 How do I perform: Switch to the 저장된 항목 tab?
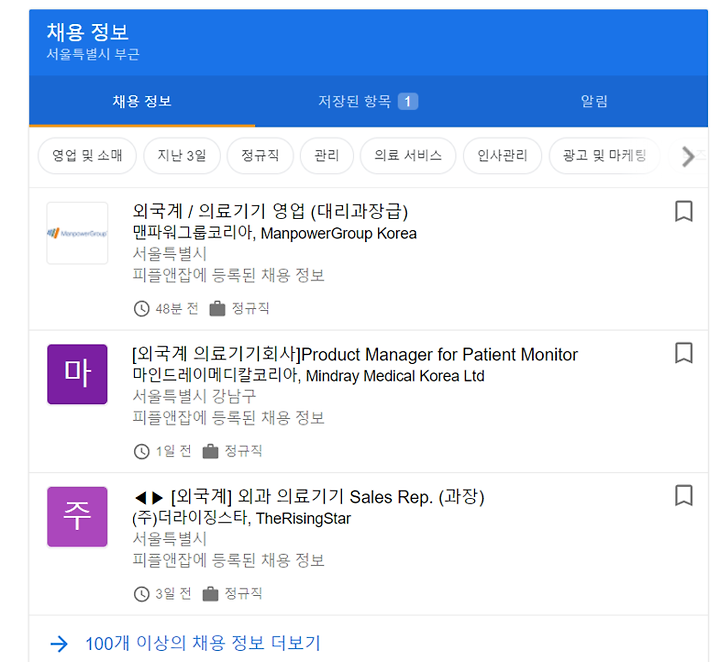367,101
